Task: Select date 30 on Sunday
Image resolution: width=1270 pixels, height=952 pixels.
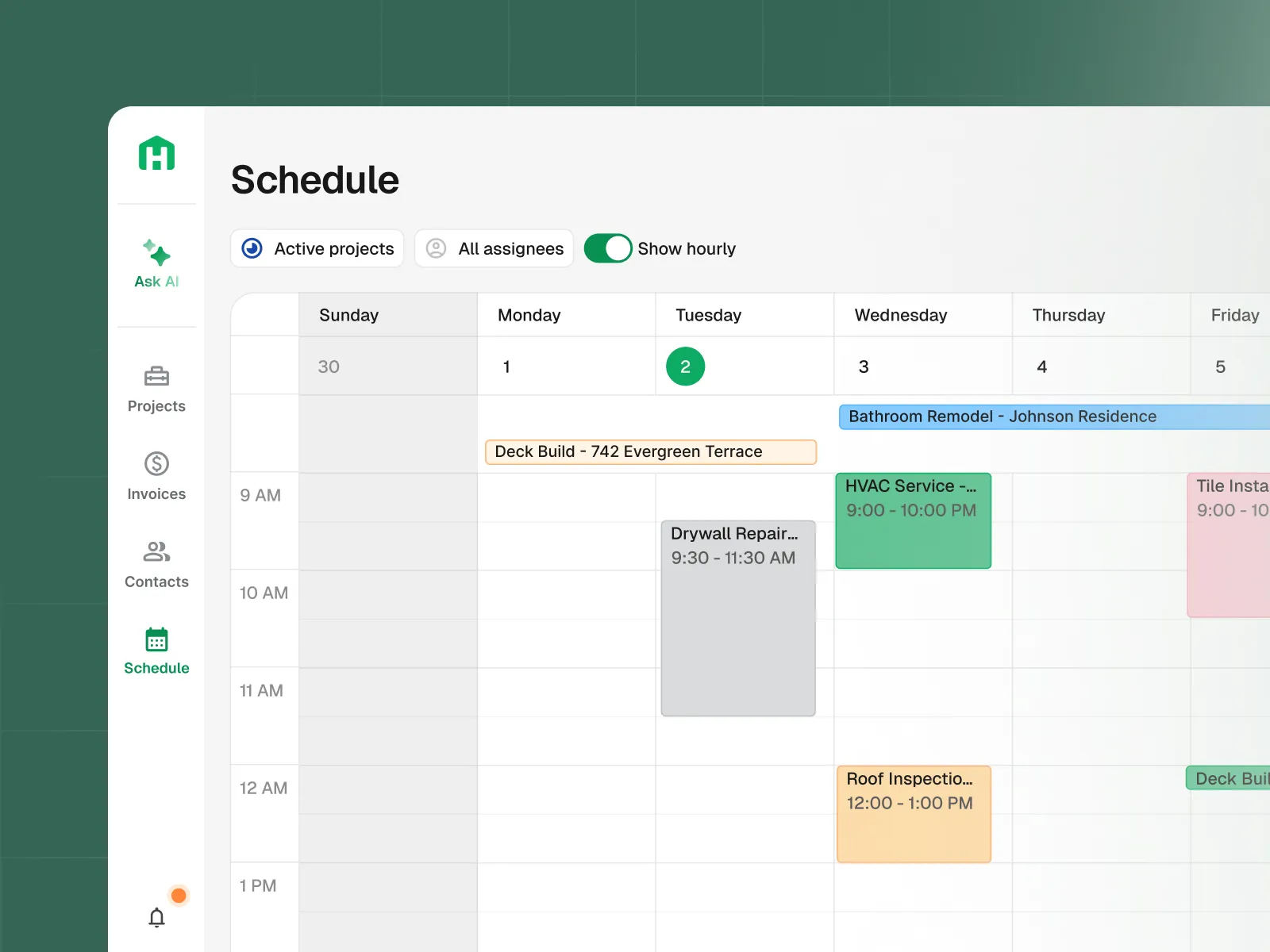Action: pos(329,367)
